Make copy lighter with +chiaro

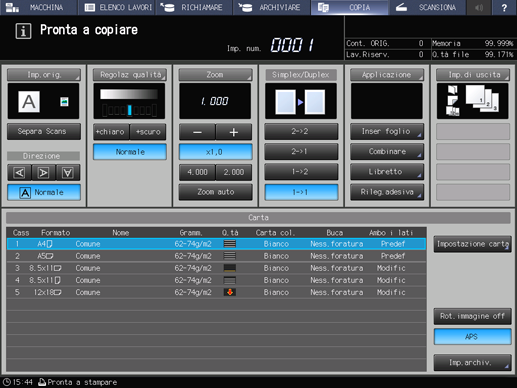[111, 132]
